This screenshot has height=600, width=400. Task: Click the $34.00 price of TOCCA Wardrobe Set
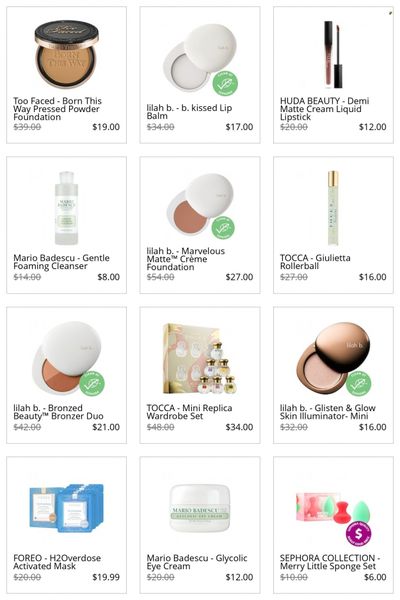click(239, 427)
